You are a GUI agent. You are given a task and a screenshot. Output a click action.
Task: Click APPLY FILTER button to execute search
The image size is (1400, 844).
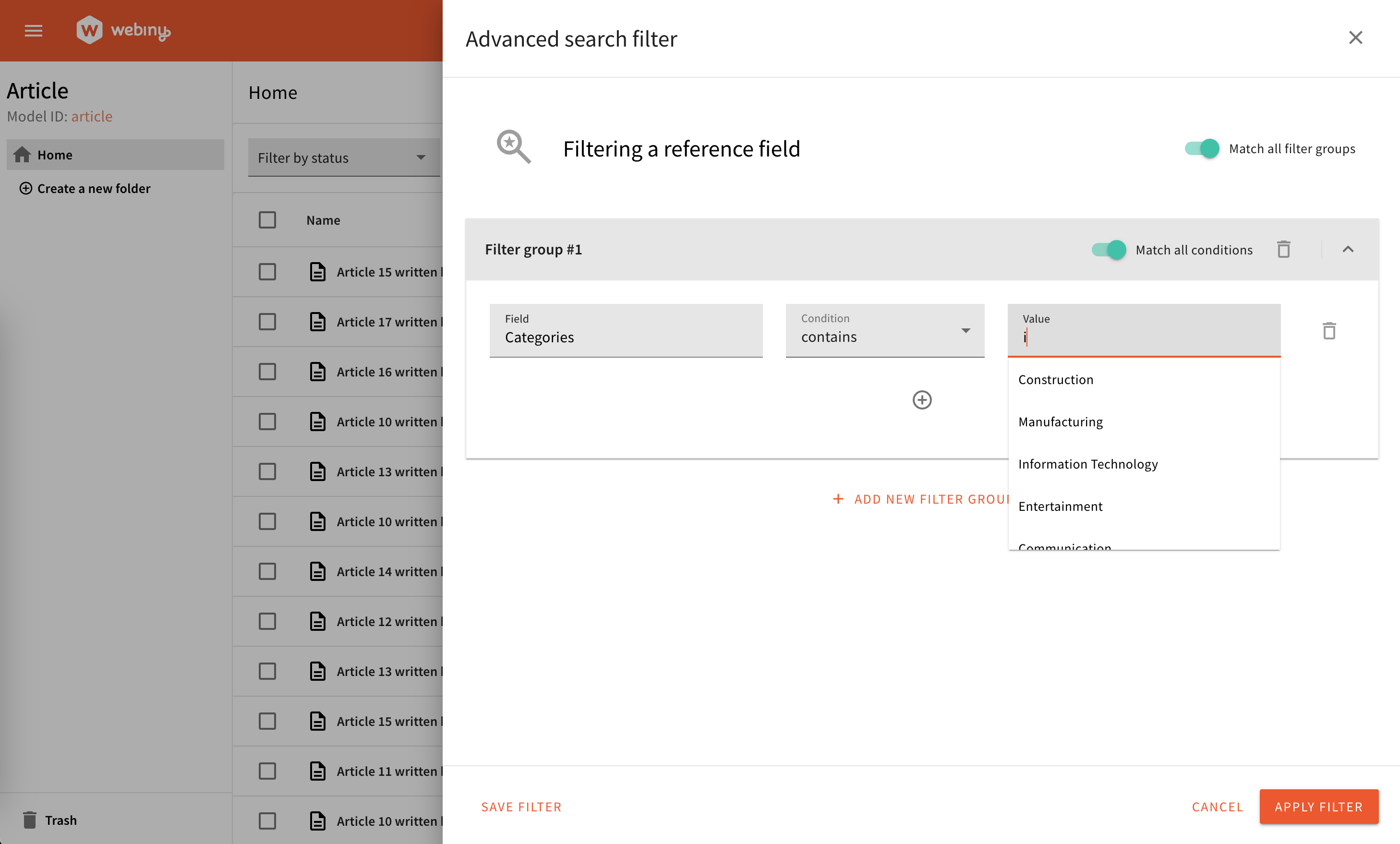pos(1318,806)
